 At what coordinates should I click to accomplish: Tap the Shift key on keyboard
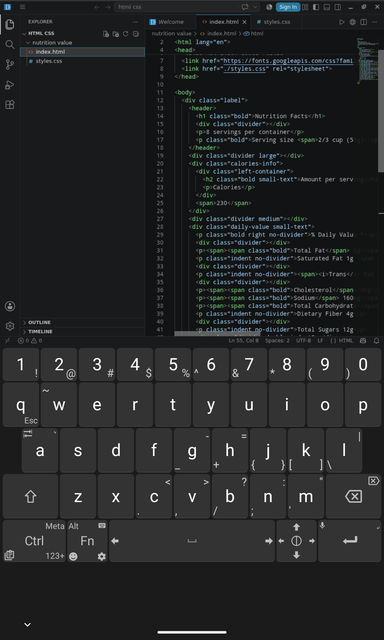point(31,496)
